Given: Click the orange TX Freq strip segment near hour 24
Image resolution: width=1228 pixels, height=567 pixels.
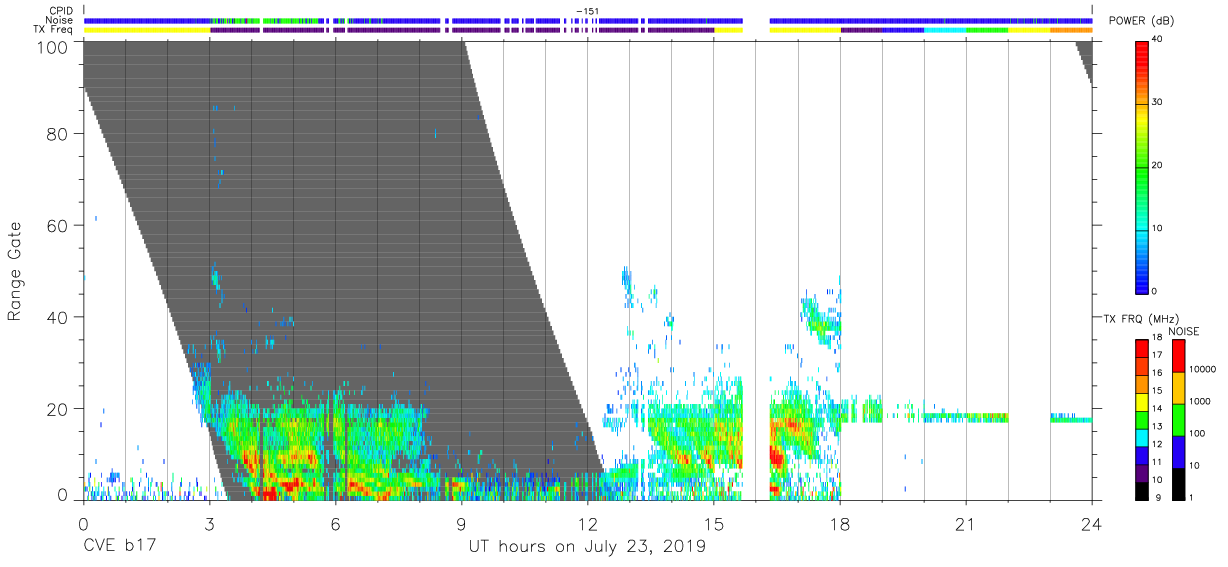Looking at the screenshot, I should [x=1071, y=30].
